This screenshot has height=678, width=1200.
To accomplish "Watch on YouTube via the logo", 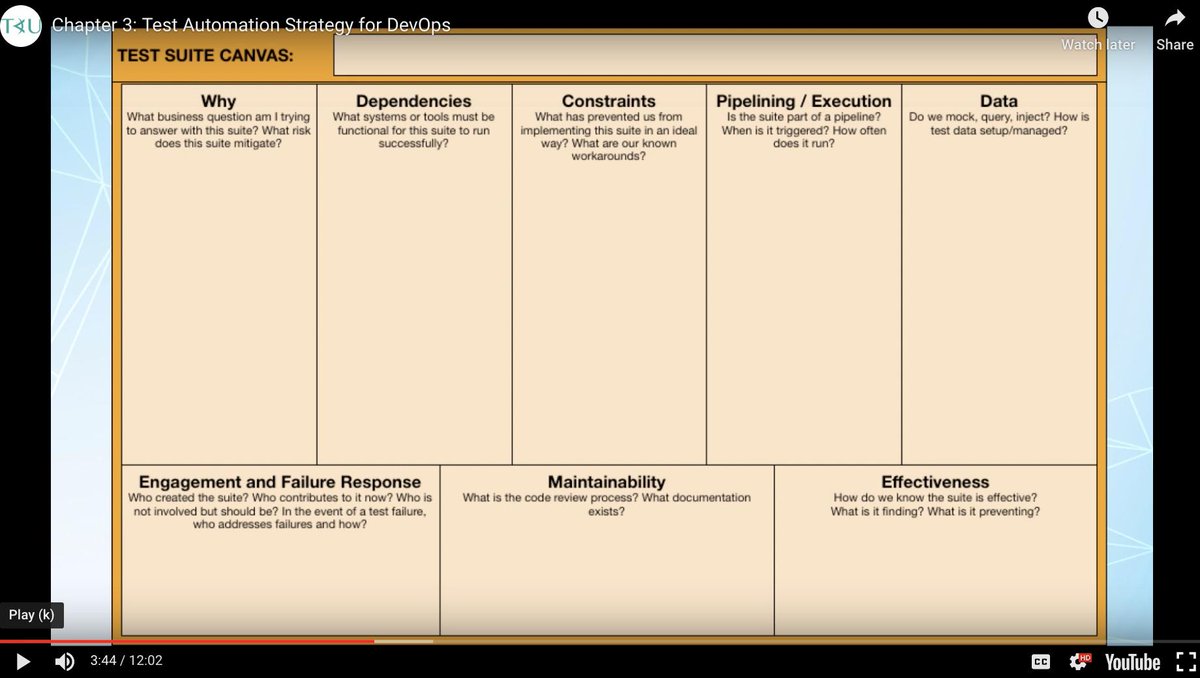I will (1131, 661).
